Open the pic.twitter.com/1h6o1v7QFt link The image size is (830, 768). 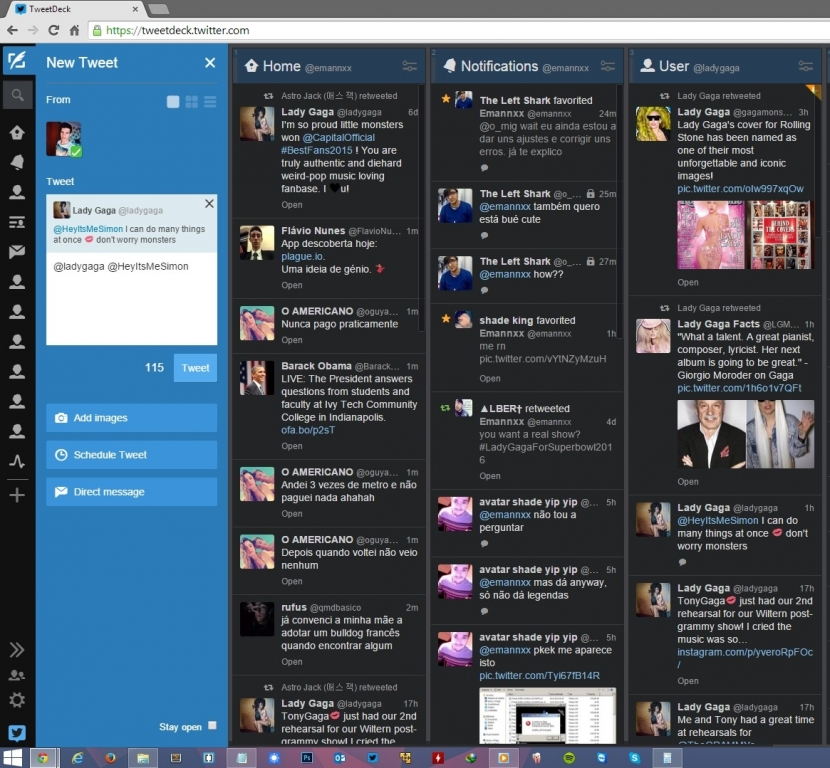coord(739,388)
